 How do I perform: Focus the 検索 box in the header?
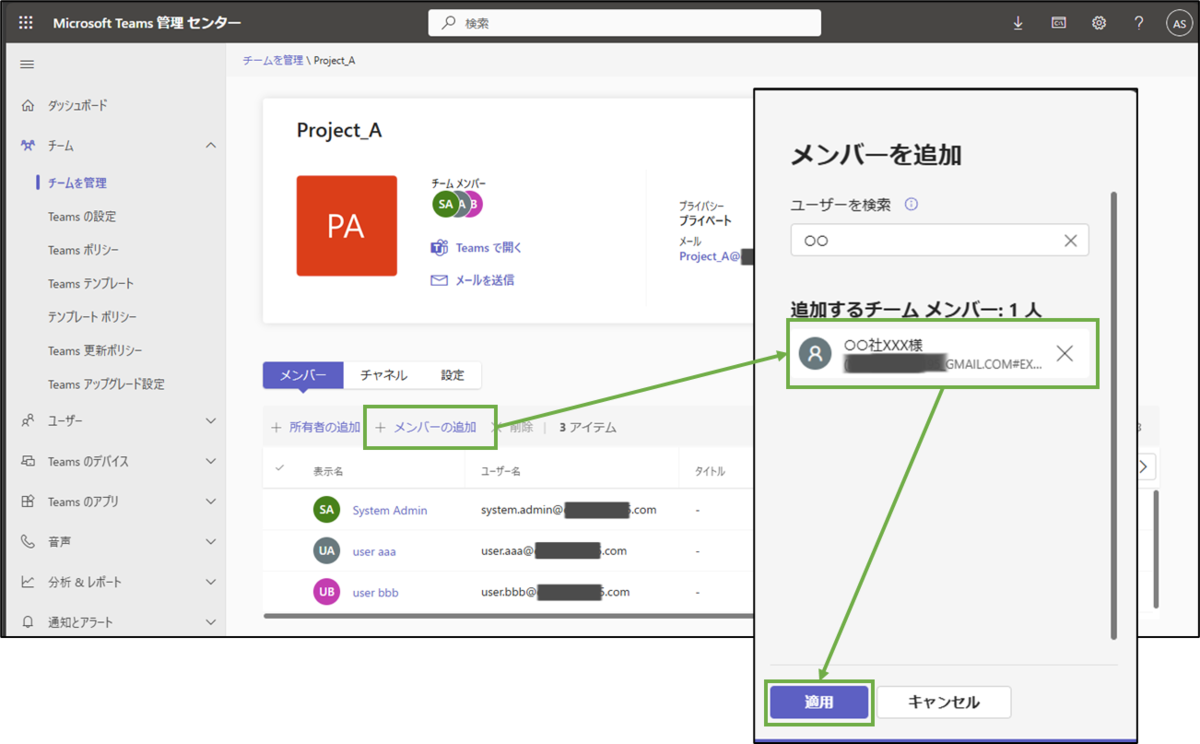pos(625,22)
